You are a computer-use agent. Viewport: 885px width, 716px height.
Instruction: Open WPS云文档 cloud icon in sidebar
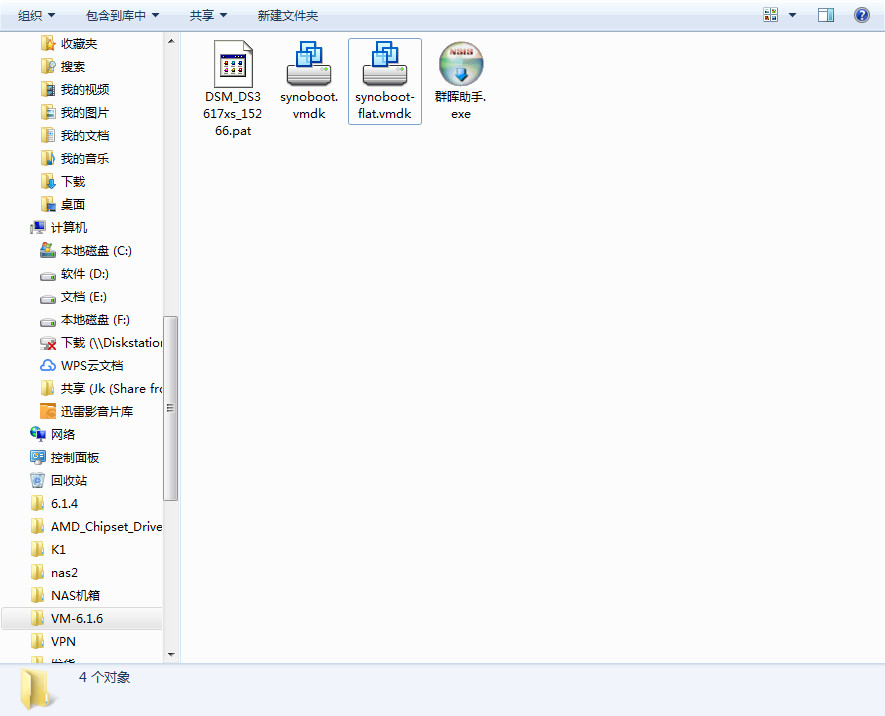pos(48,366)
